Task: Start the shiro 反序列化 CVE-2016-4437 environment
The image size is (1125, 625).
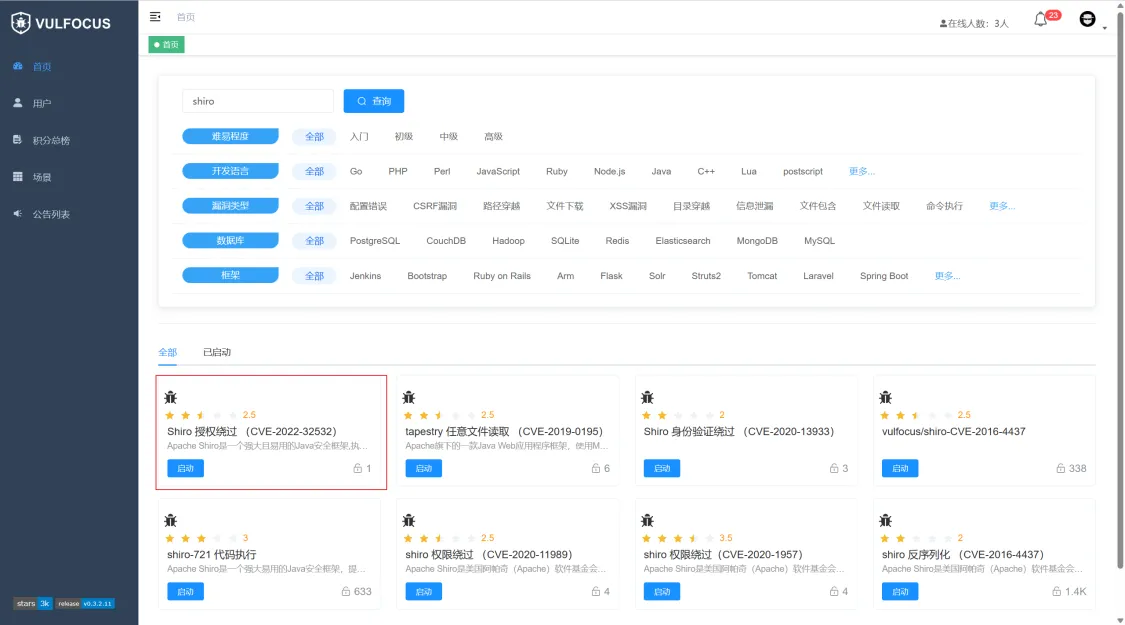Action: click(x=900, y=592)
